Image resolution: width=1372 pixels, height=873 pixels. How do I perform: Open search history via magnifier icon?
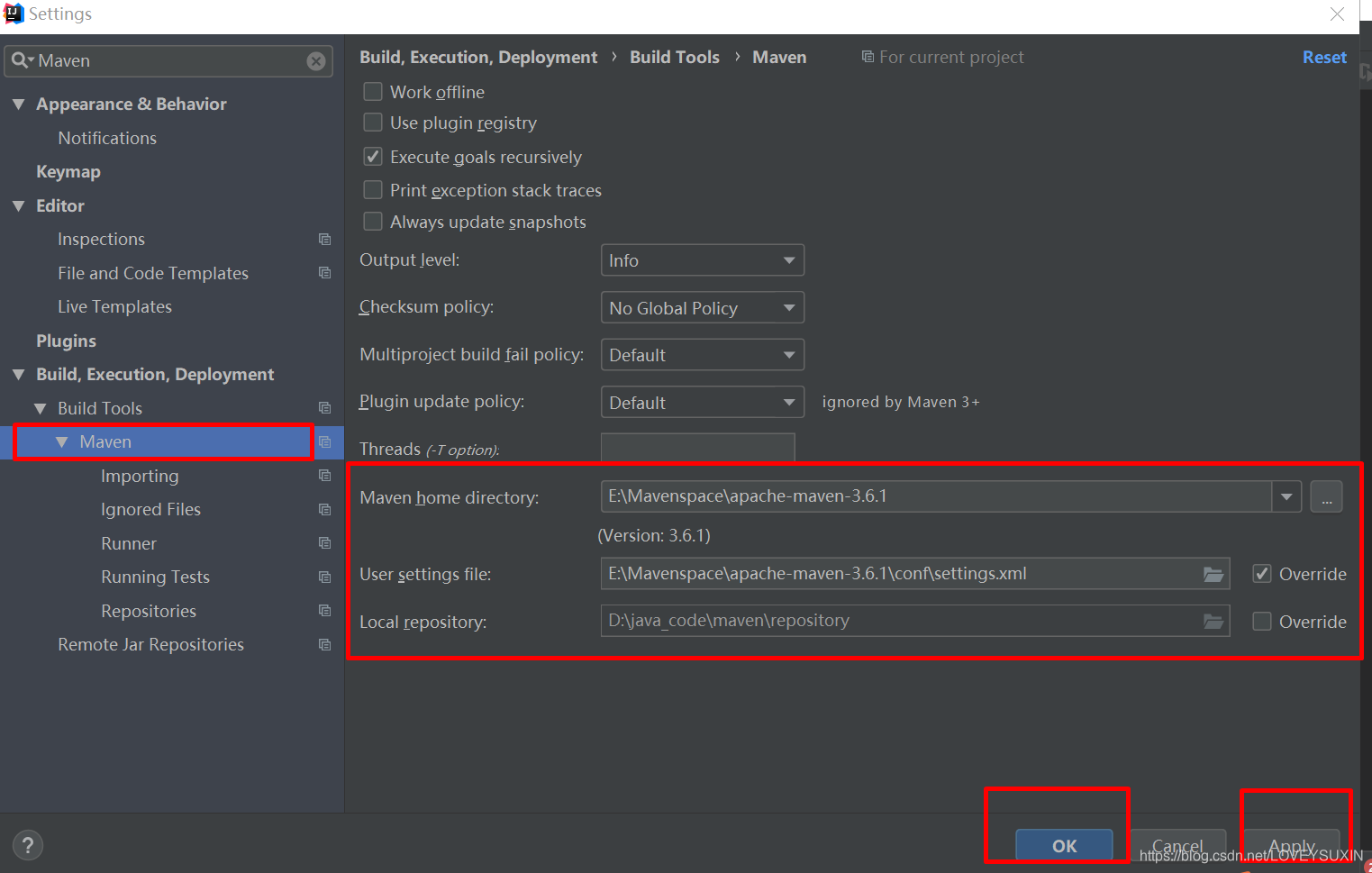tap(23, 60)
